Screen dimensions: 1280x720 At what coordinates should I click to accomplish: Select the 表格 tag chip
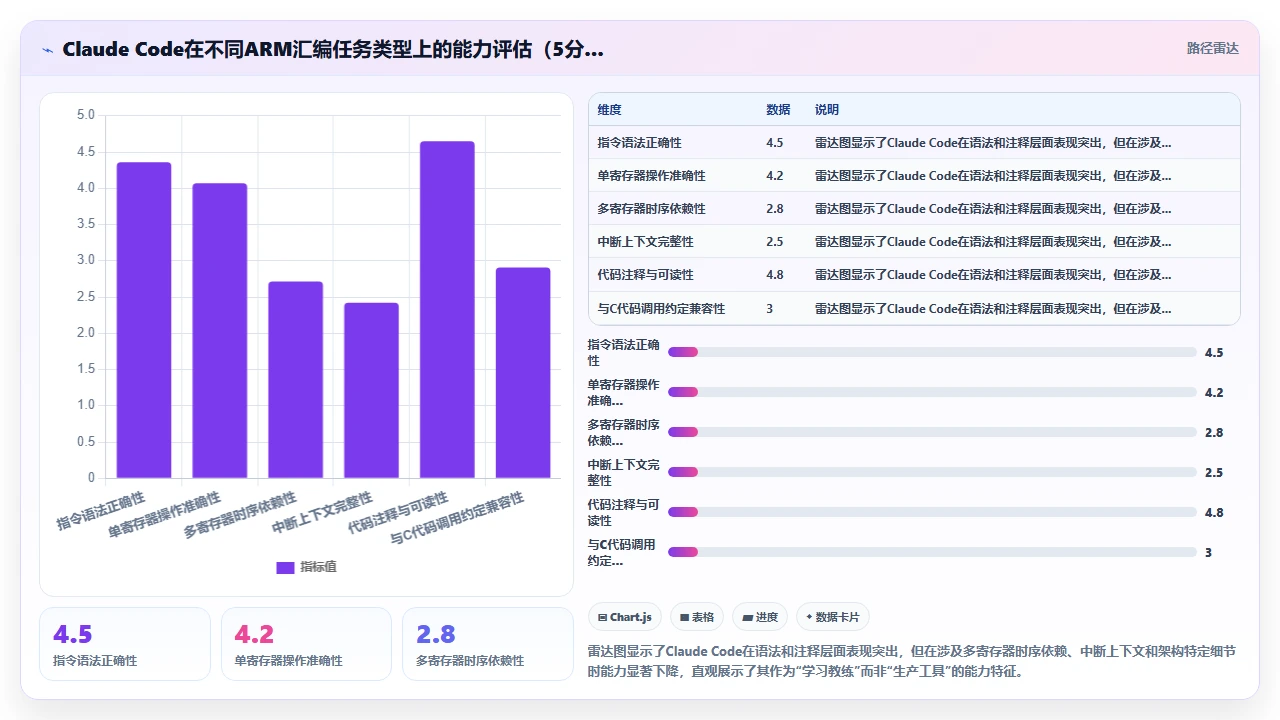pyautogui.click(x=697, y=617)
